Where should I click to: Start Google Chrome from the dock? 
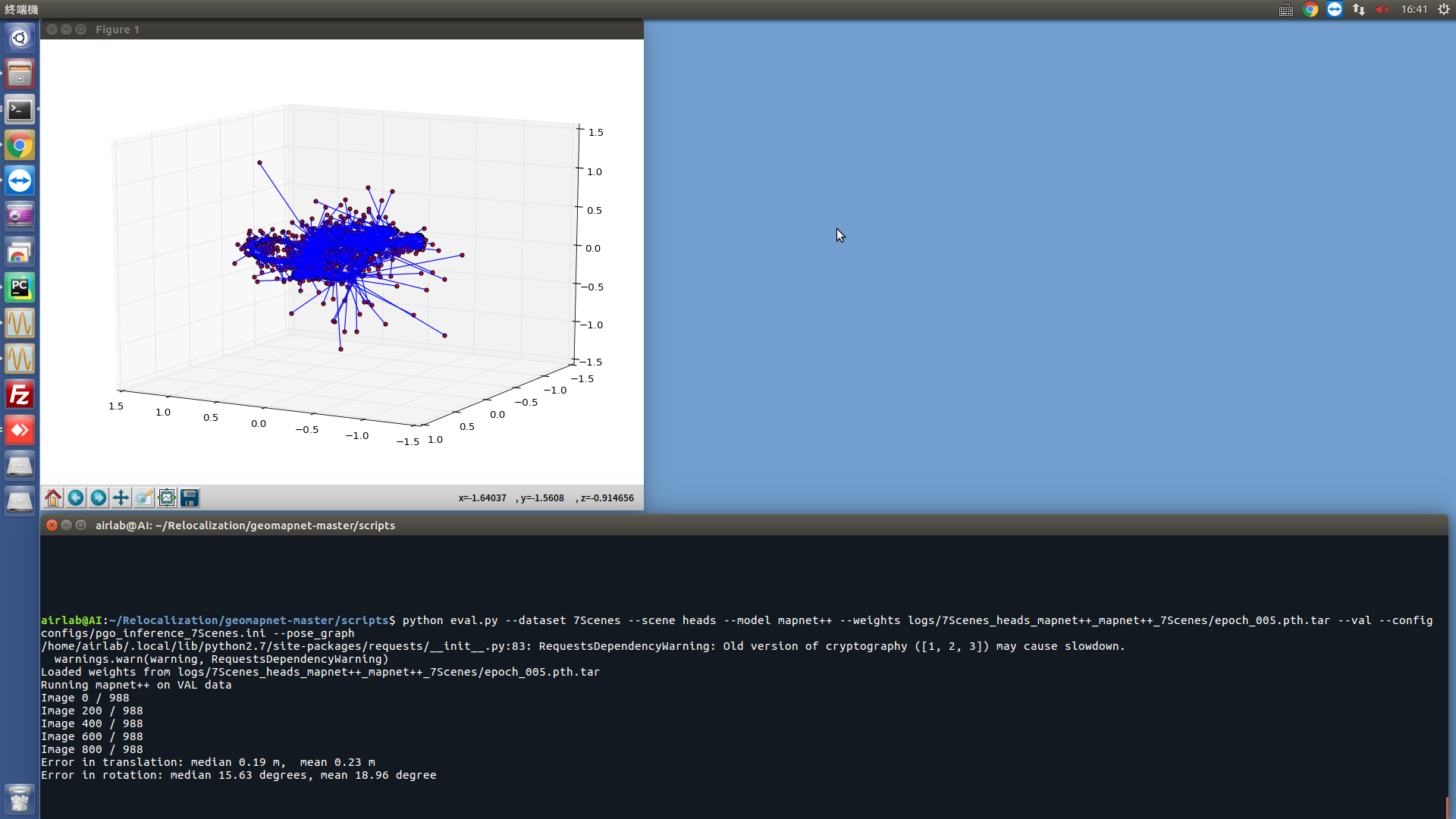click(19, 145)
